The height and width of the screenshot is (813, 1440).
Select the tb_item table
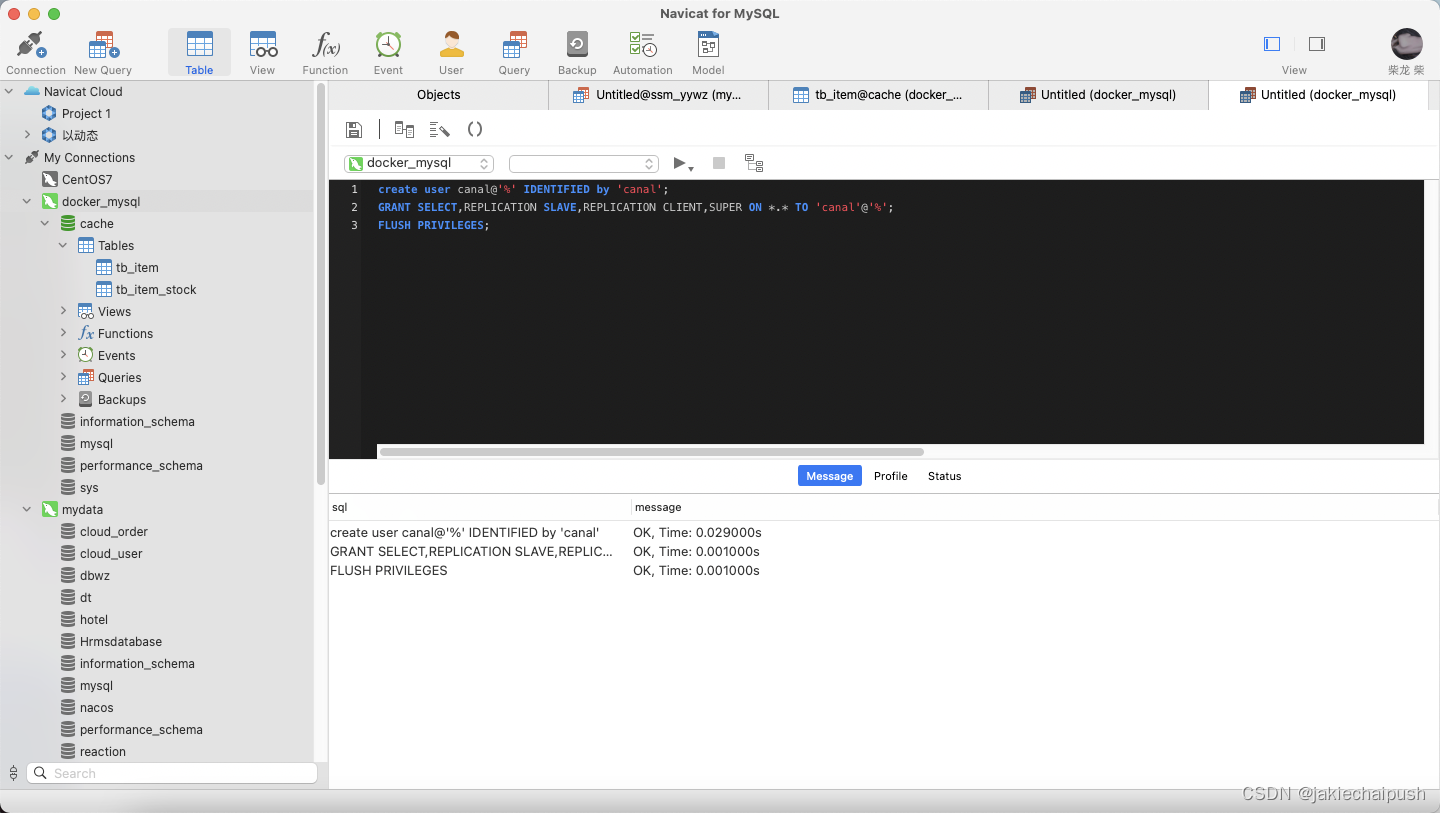[x=137, y=267]
